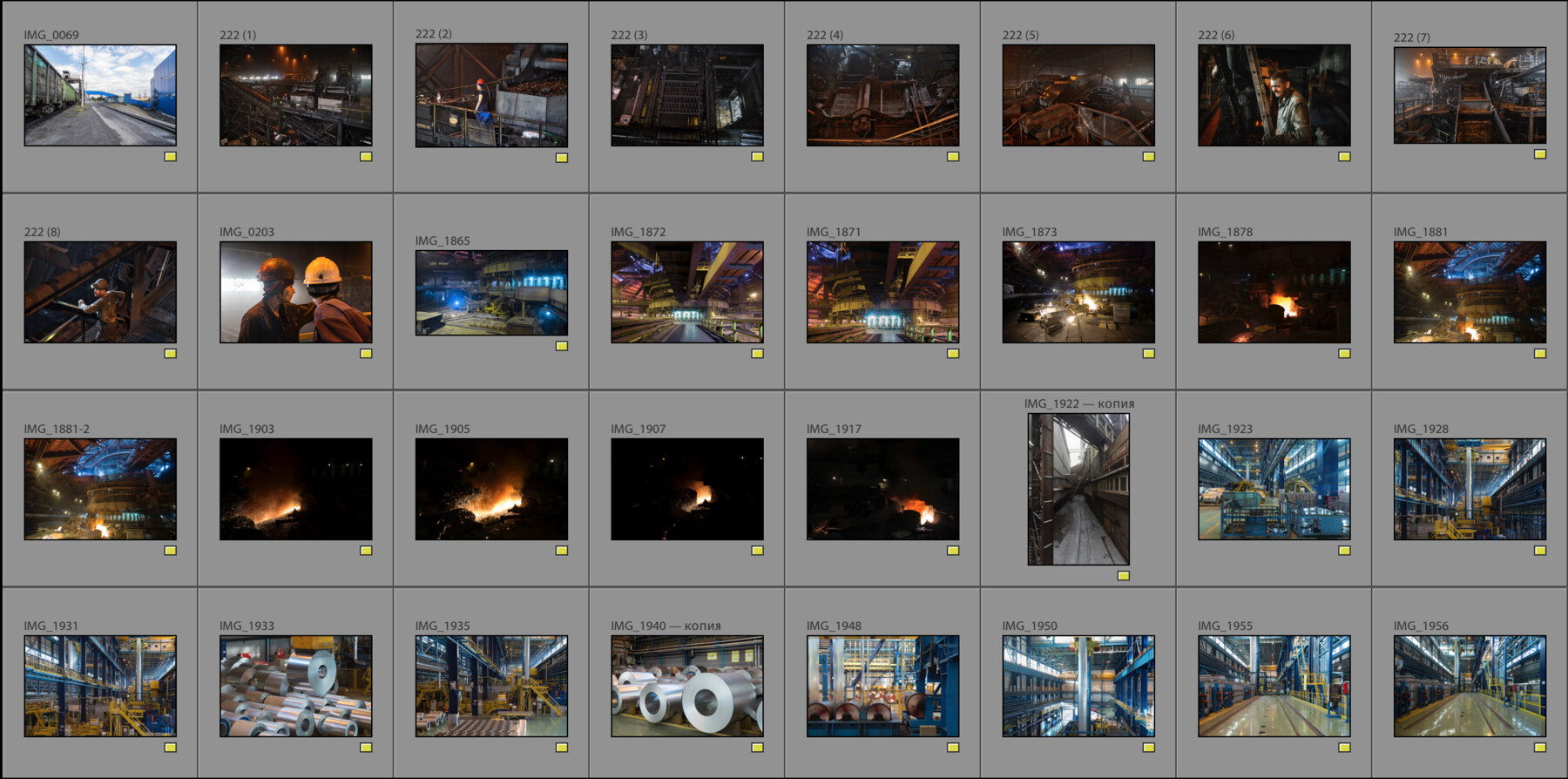Select the 222 (8) thumbnail
Viewport: 1568px width, 779px height.
100,292
